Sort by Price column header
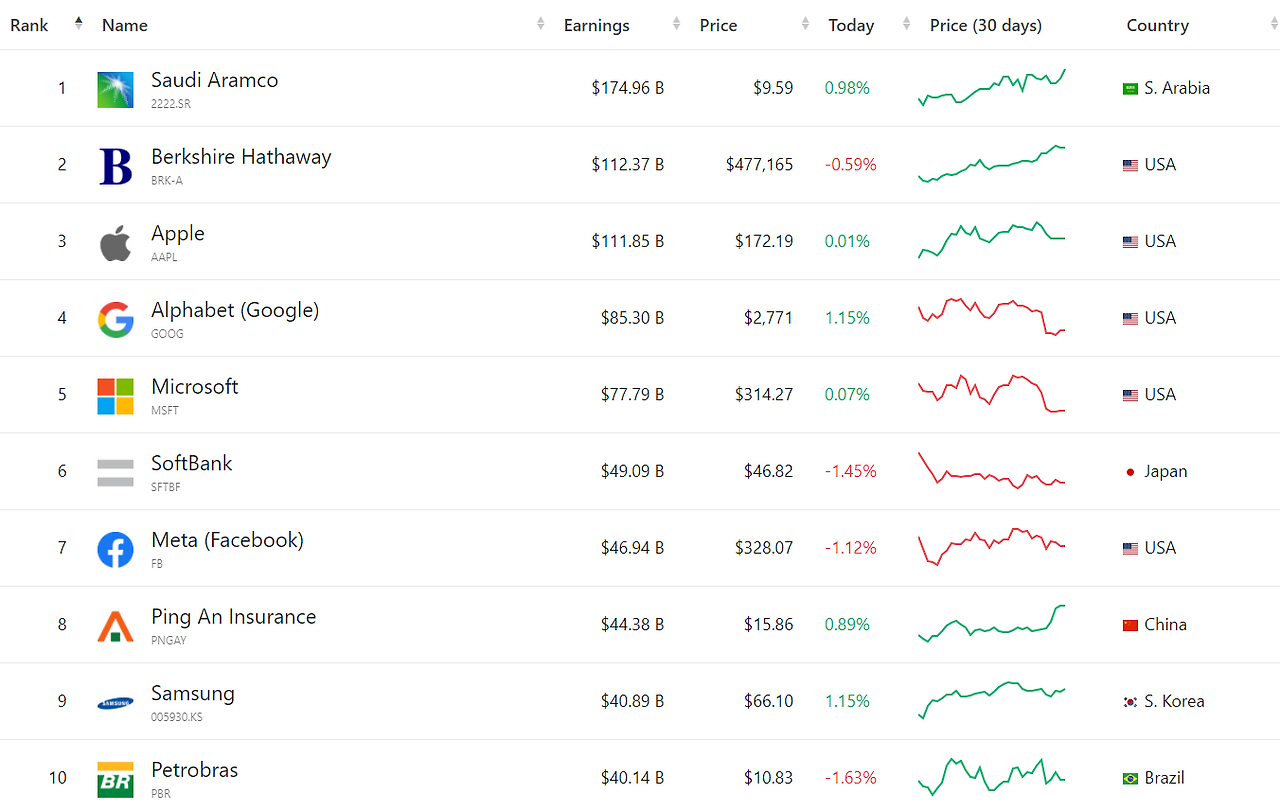 click(x=718, y=26)
